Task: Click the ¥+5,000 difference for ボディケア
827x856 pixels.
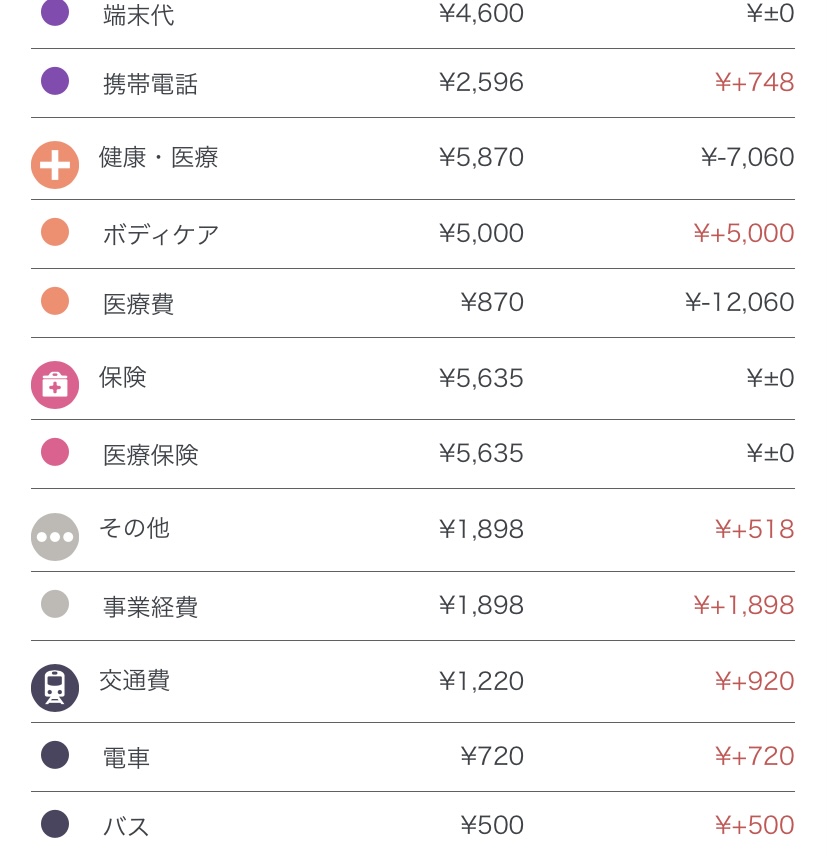Action: click(x=743, y=233)
